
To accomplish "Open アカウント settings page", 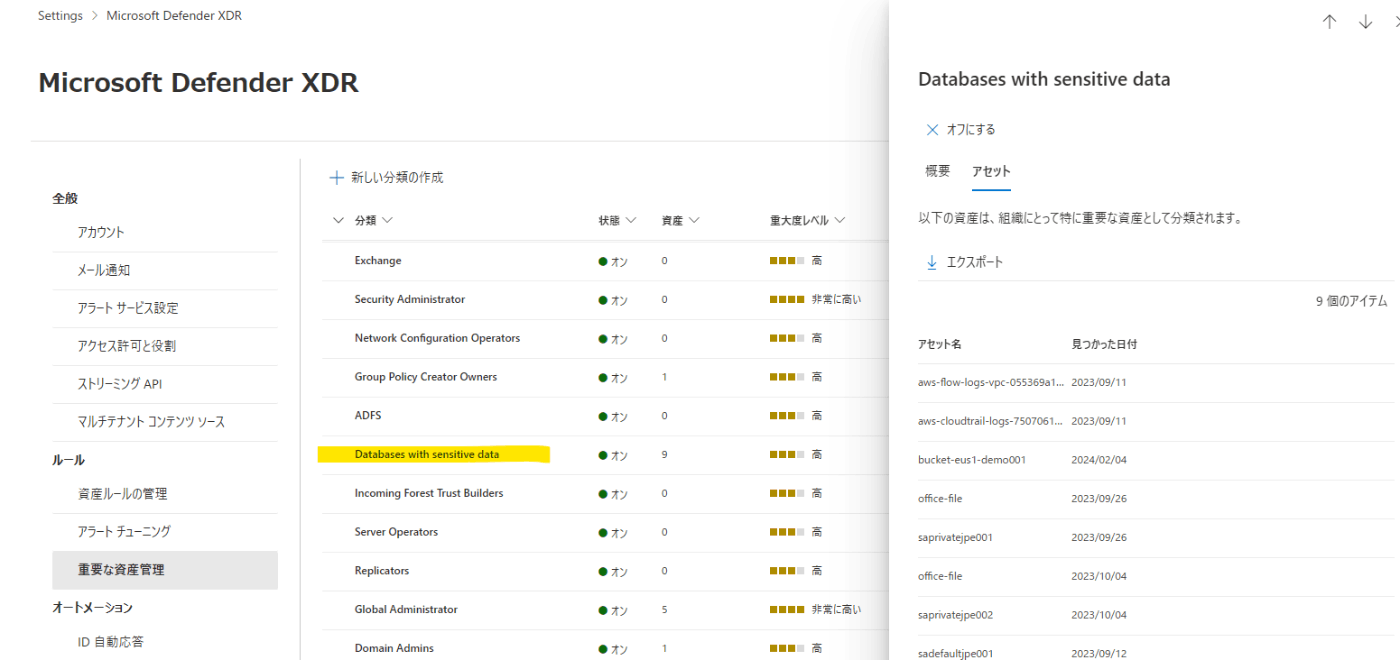I will tap(101, 232).
